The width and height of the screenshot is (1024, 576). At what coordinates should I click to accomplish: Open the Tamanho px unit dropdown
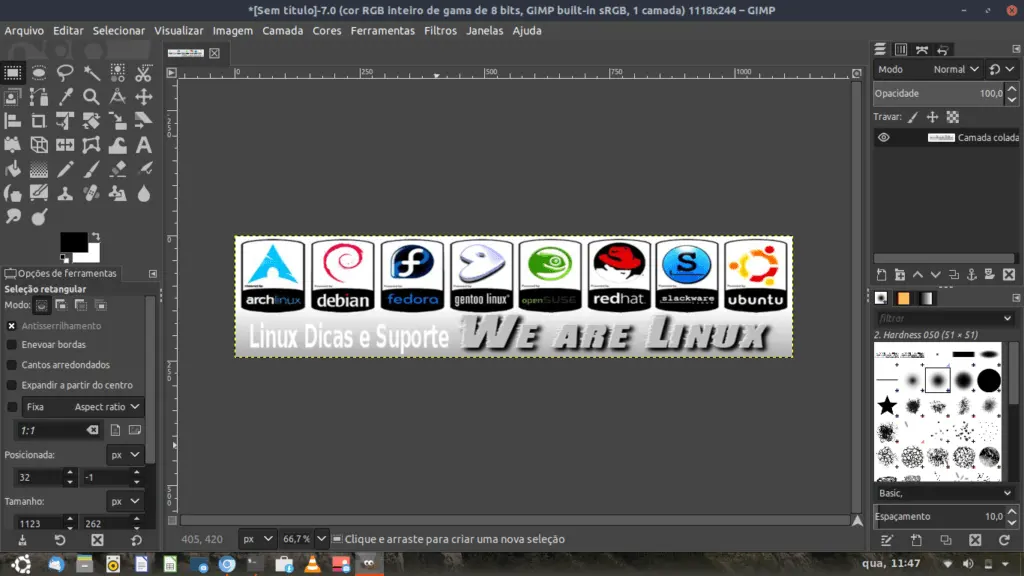coord(124,502)
